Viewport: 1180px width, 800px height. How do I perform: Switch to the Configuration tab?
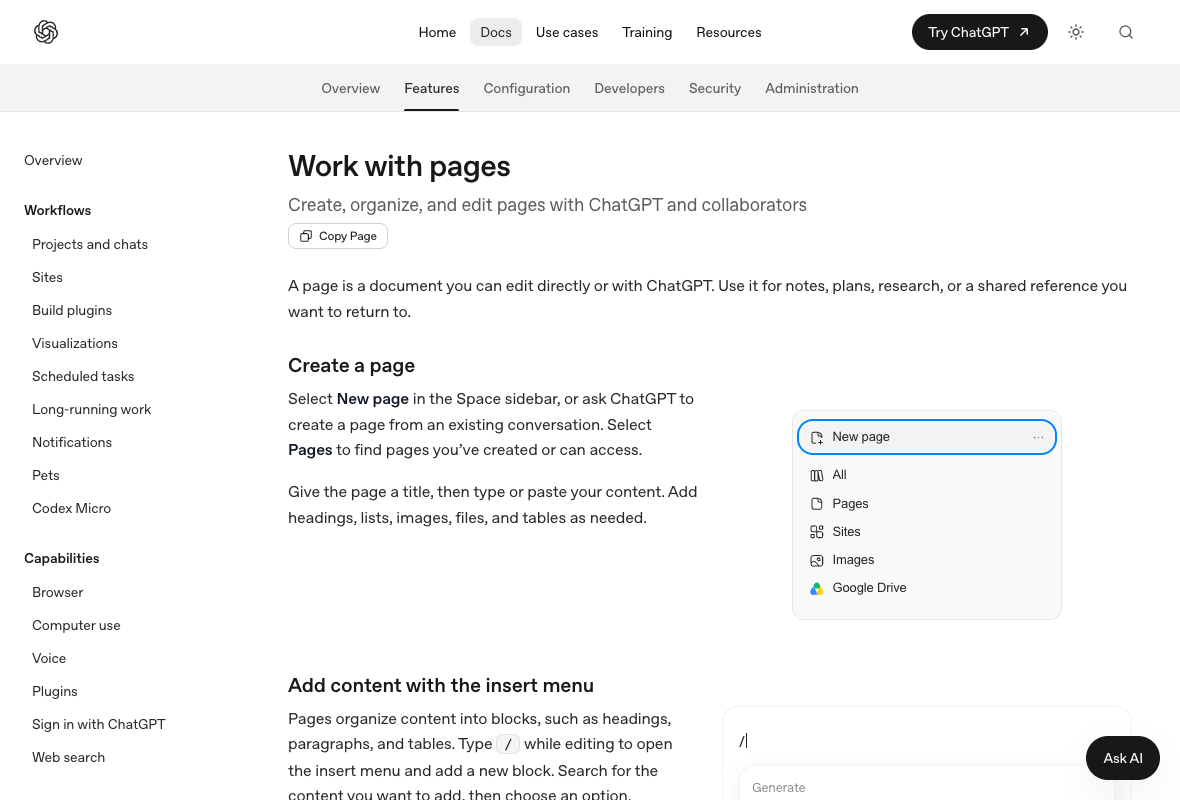point(527,88)
